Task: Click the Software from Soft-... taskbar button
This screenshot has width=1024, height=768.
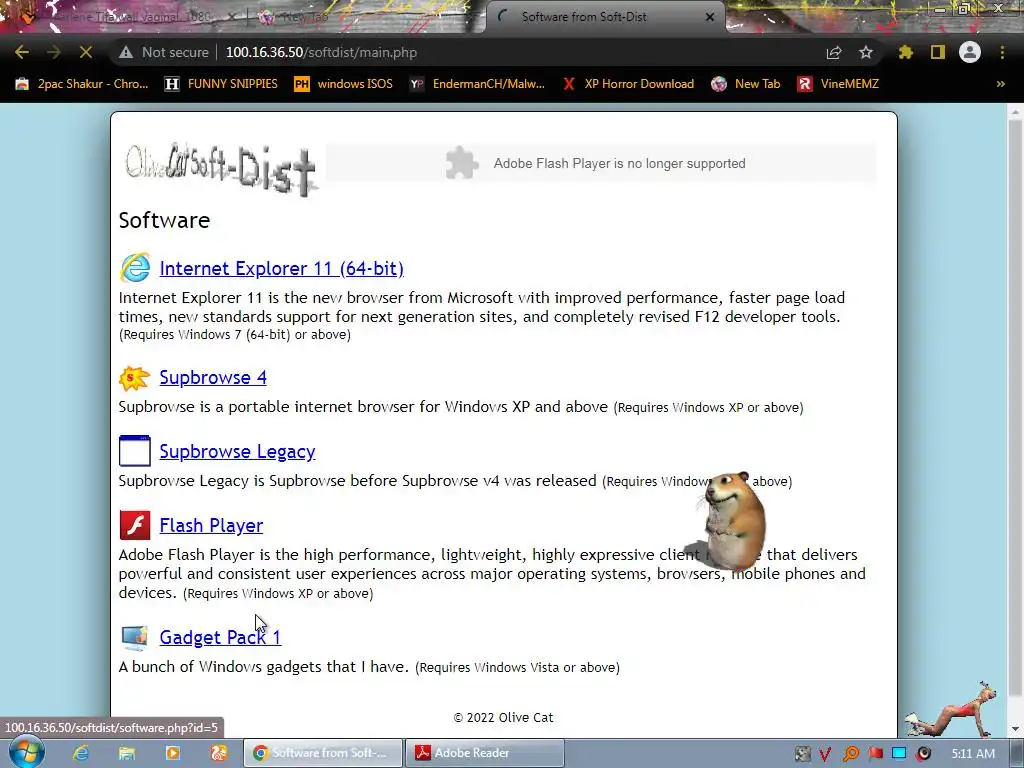Action: point(323,753)
